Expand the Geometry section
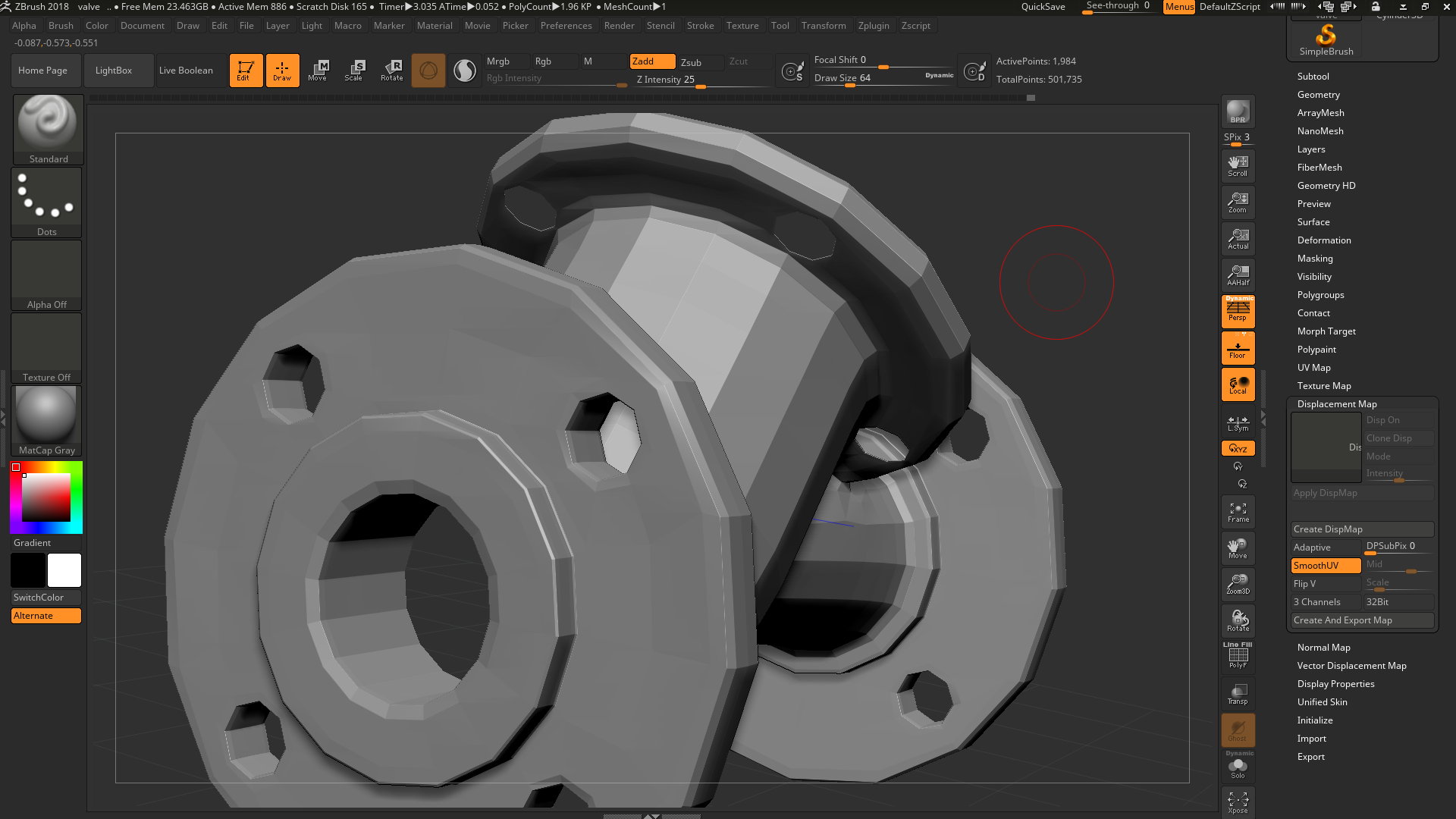Screen dimensions: 1456x819 pos(1318,95)
